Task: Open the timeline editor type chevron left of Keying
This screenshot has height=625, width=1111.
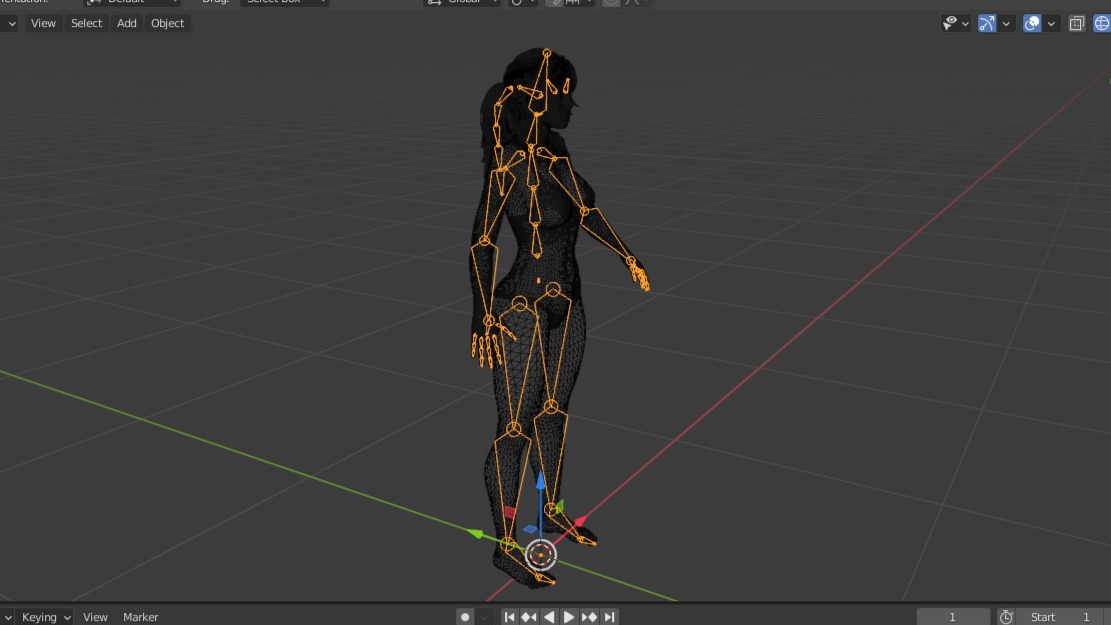Action: [x=7, y=617]
